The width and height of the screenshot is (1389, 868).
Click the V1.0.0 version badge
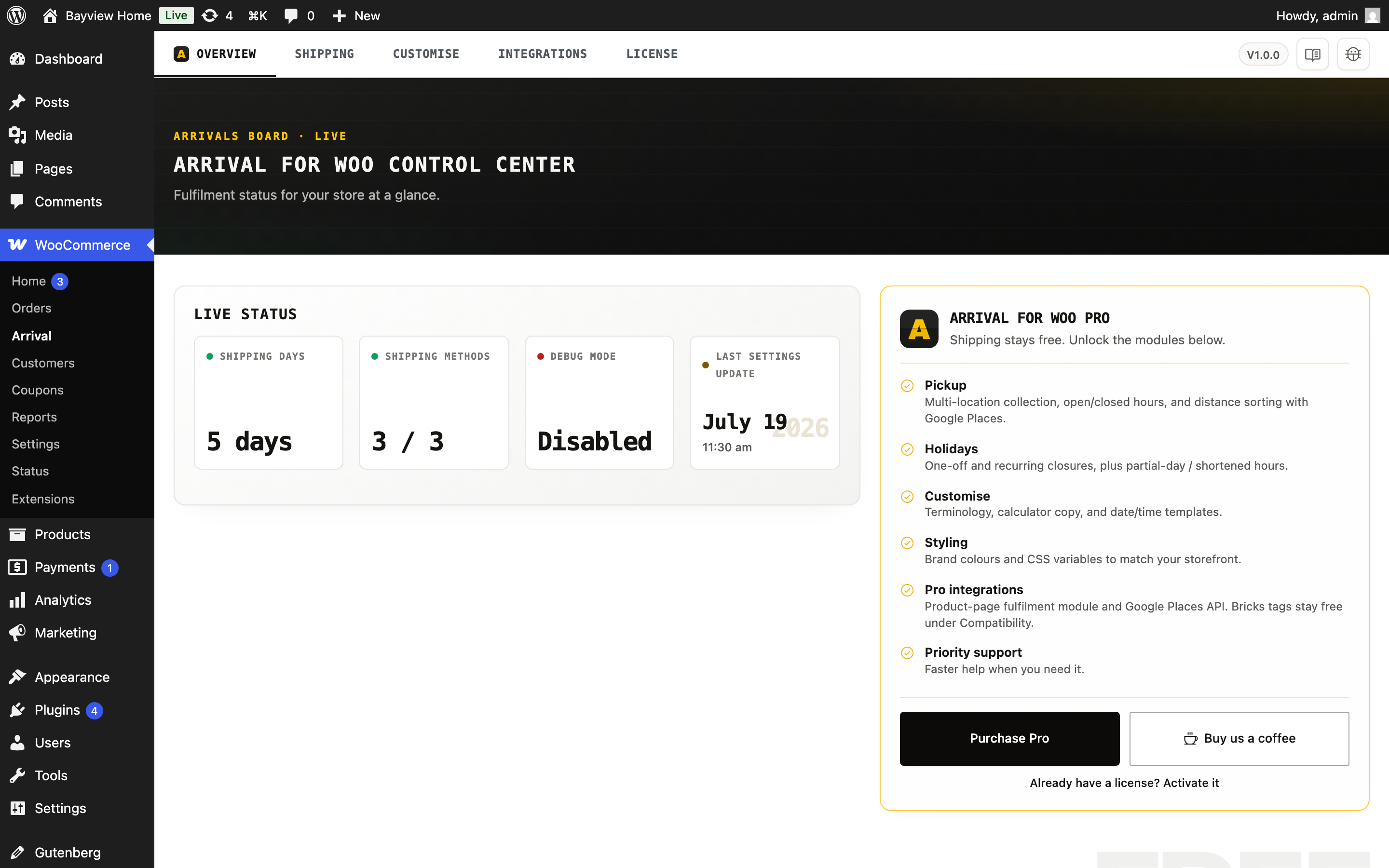[x=1263, y=54]
